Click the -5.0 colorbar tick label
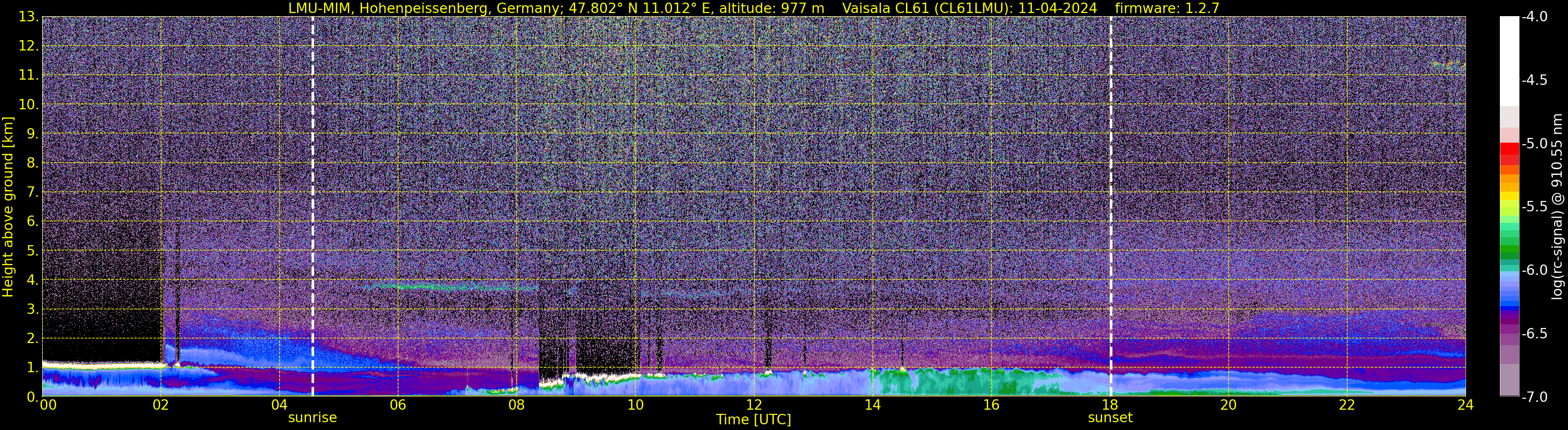Viewport: 1568px width, 430px height. [x=1534, y=144]
